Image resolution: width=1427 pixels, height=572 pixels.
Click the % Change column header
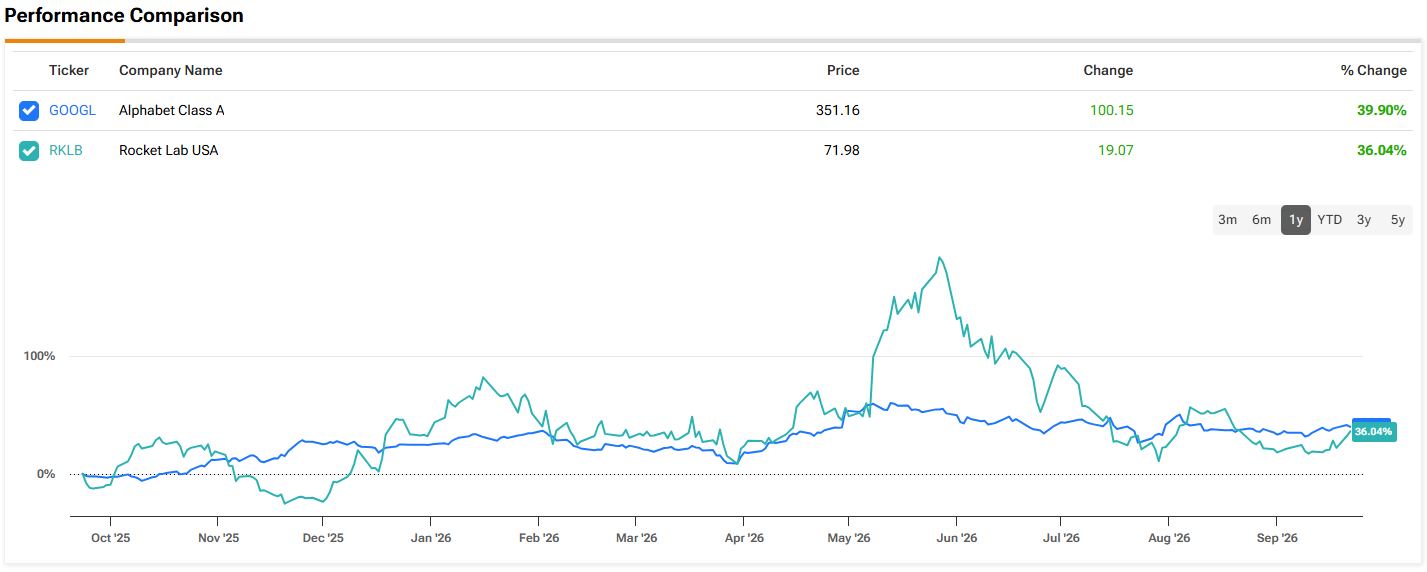[x=1374, y=71]
